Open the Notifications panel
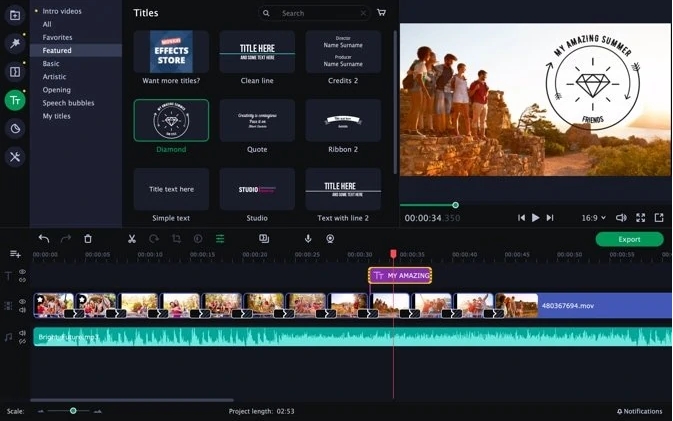This screenshot has width=673, height=421. (640, 411)
